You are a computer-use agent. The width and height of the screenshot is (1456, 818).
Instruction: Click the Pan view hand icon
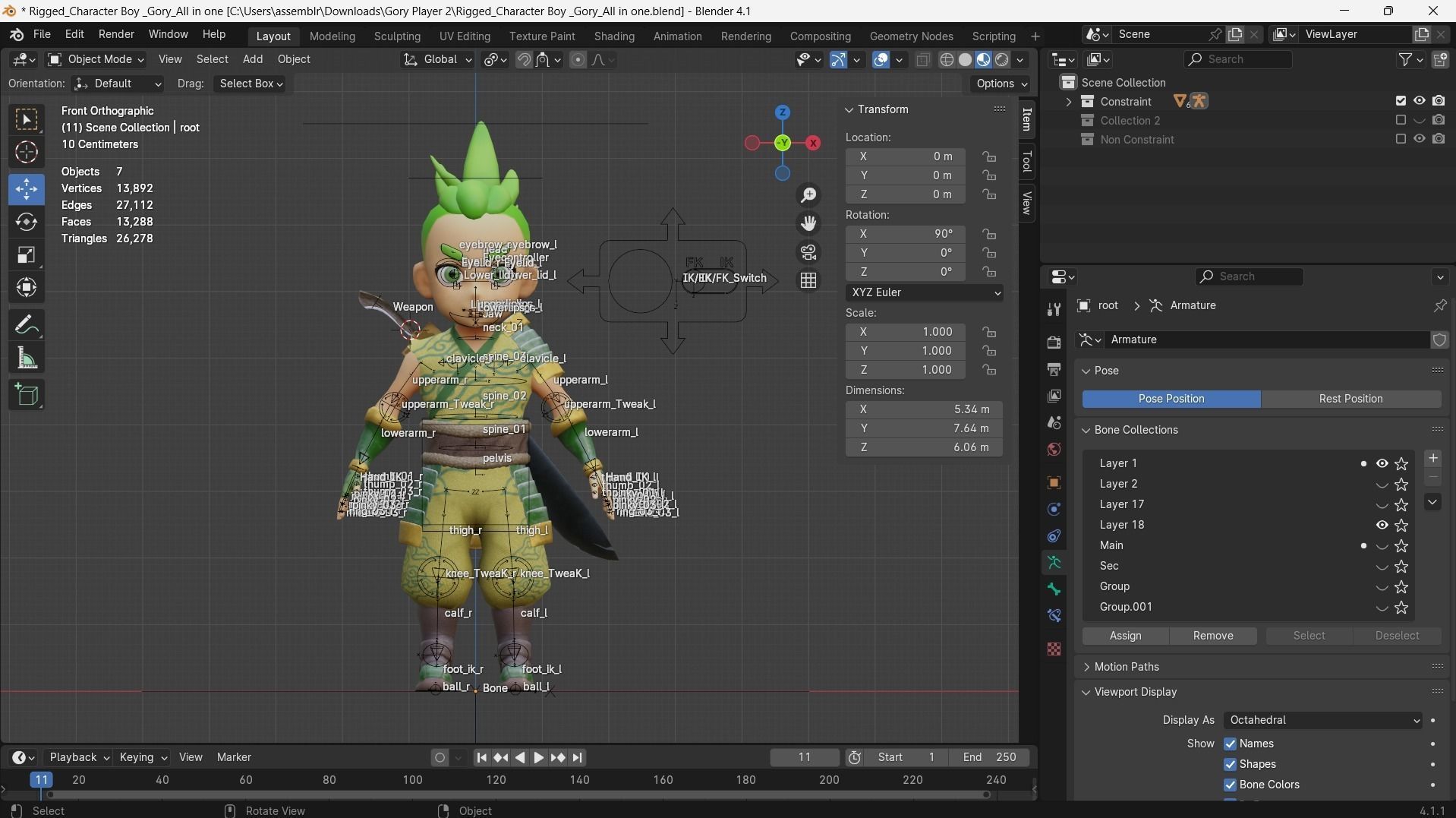(x=809, y=223)
